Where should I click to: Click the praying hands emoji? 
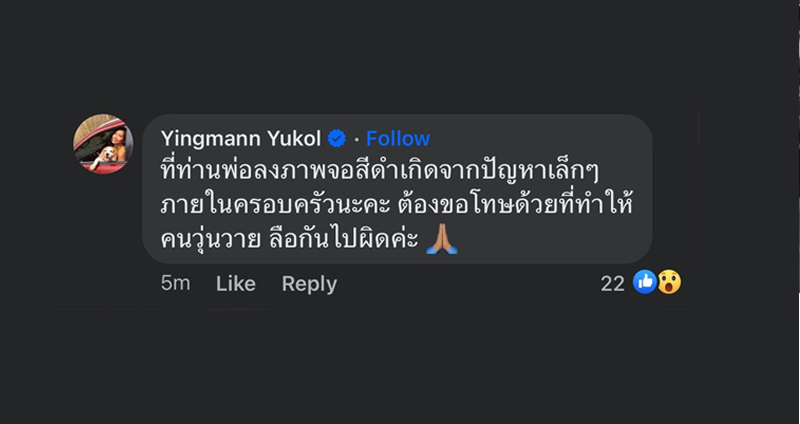440,237
